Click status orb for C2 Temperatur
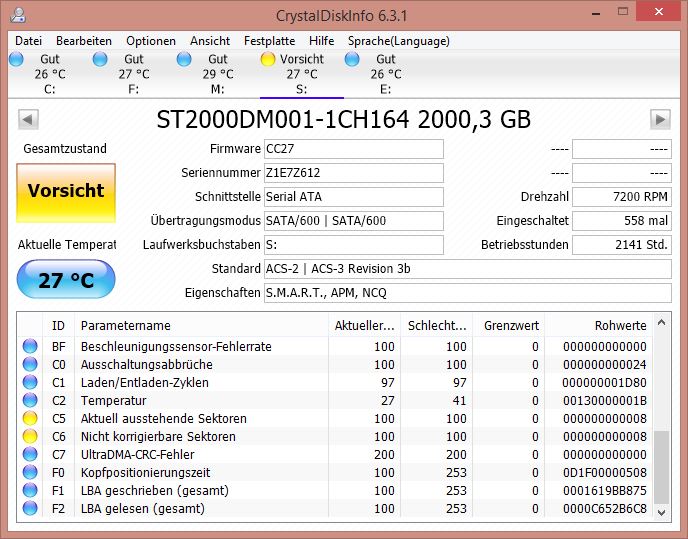The image size is (688, 539). pyautogui.click(x=30, y=400)
